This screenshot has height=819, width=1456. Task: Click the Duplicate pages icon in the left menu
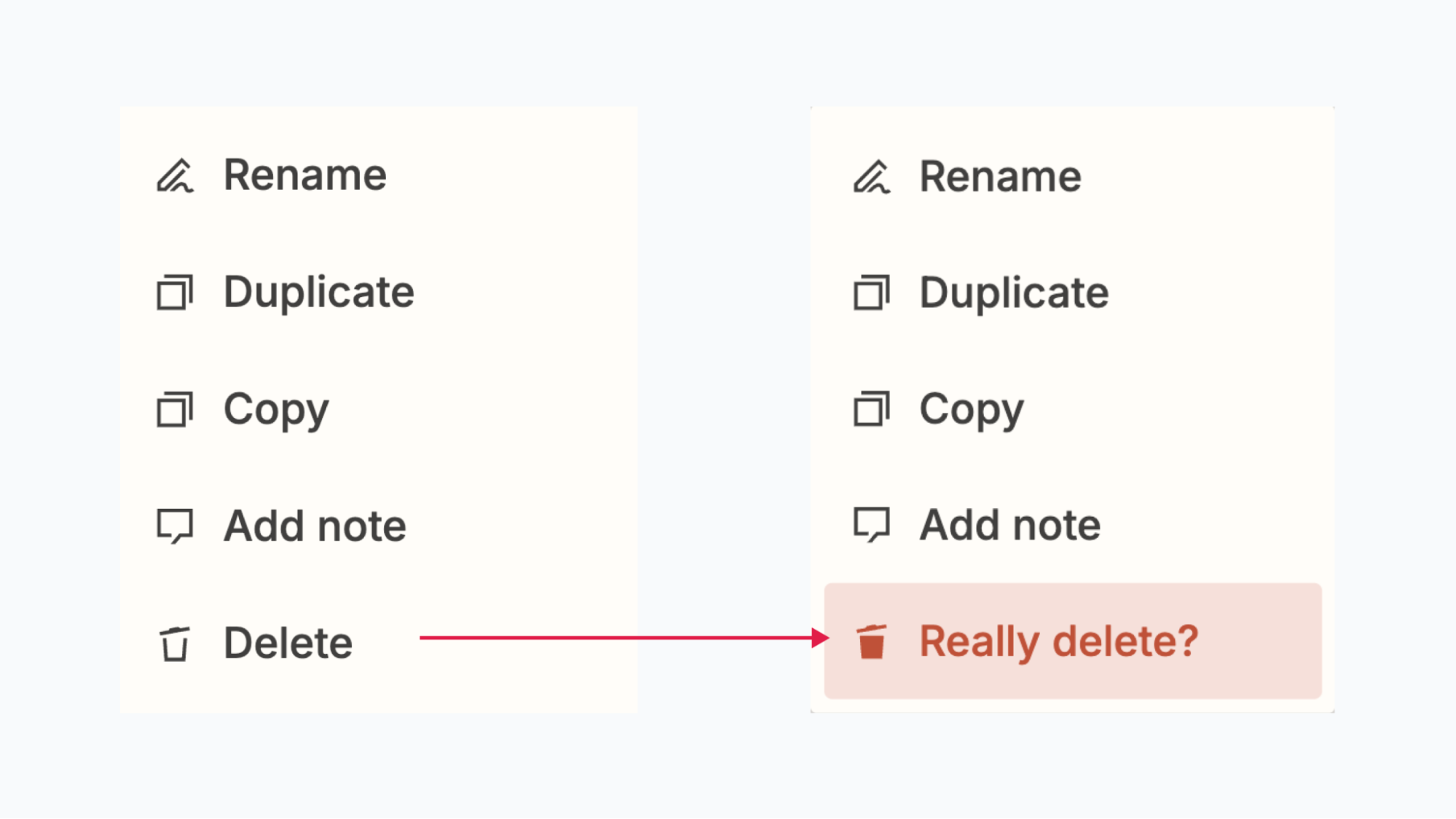(176, 292)
